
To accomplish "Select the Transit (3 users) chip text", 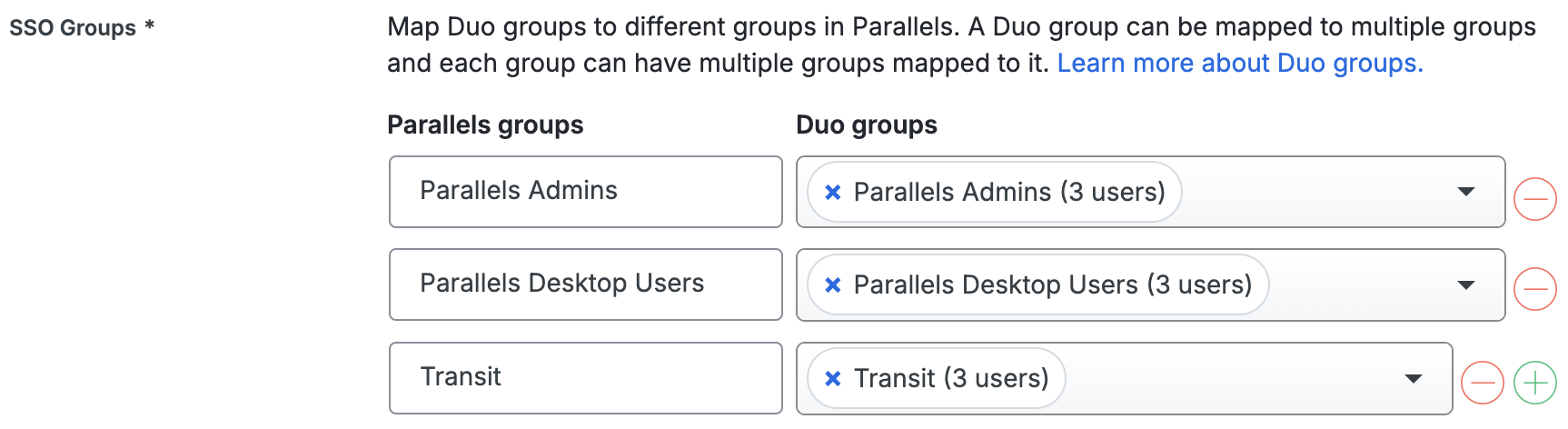I will [950, 379].
